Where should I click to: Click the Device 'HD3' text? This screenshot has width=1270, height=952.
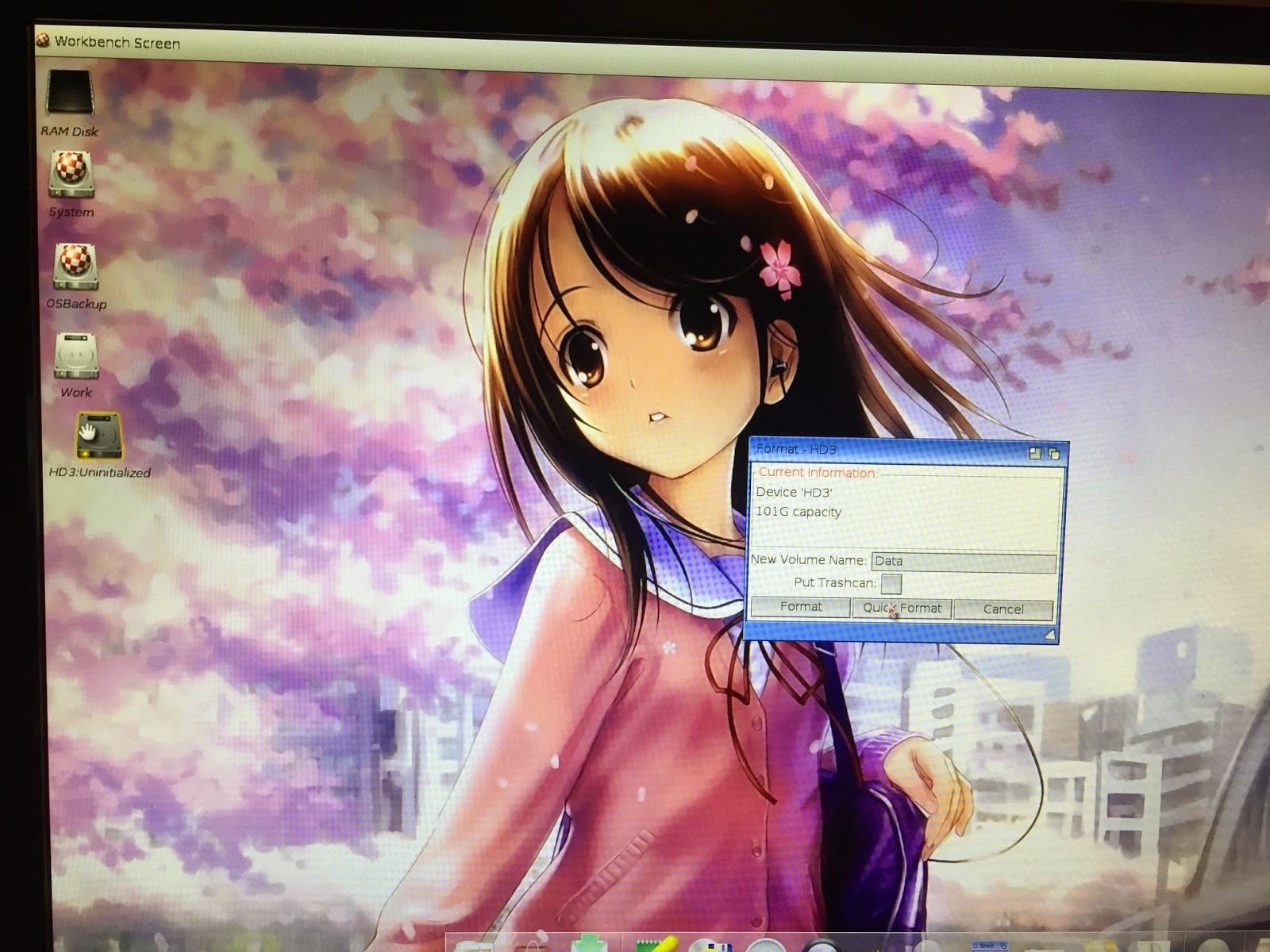coord(794,492)
